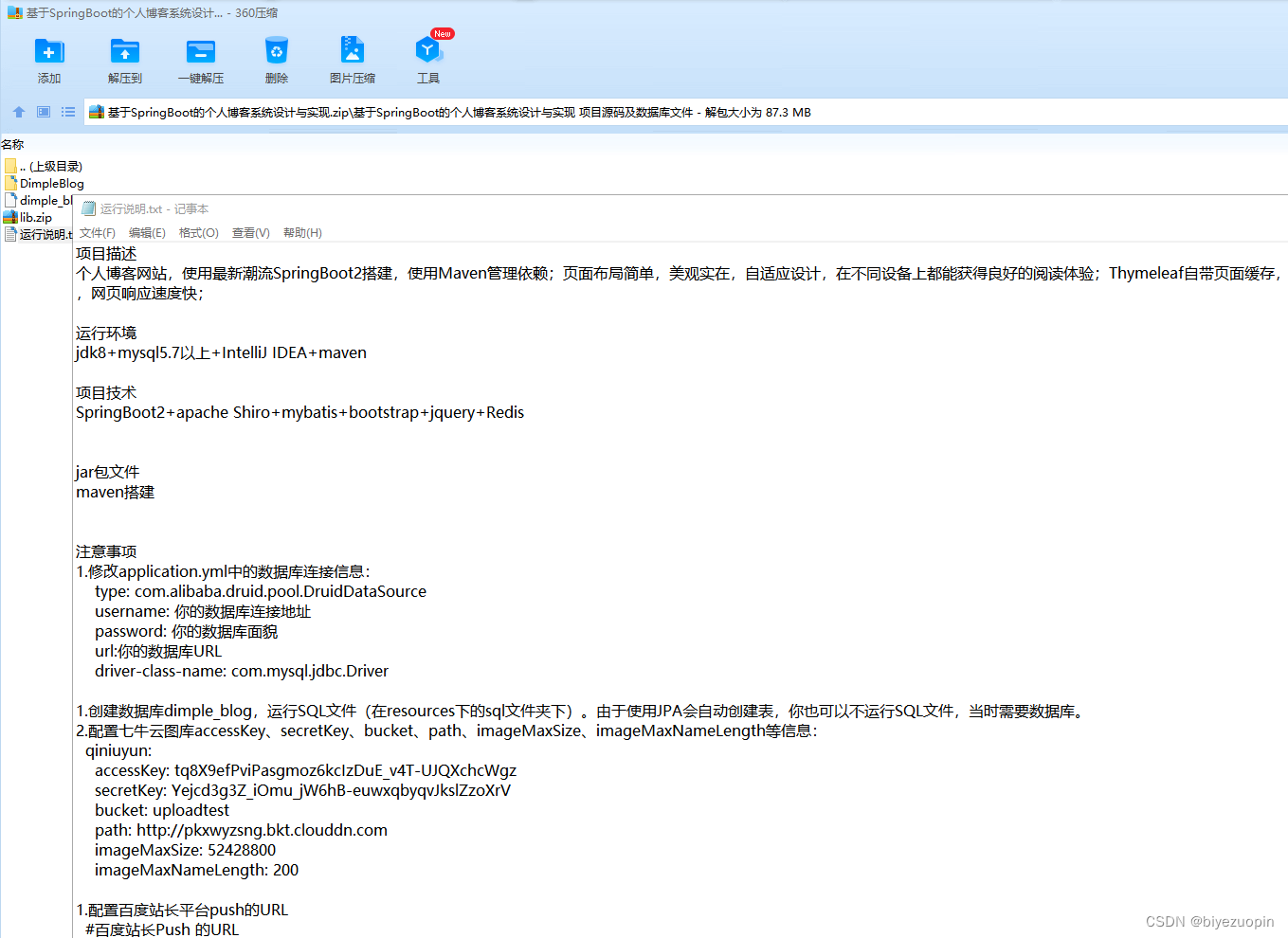The height and width of the screenshot is (938, 1288).
Task: Select the 运行说明.txt file entry
Action: tap(38, 234)
